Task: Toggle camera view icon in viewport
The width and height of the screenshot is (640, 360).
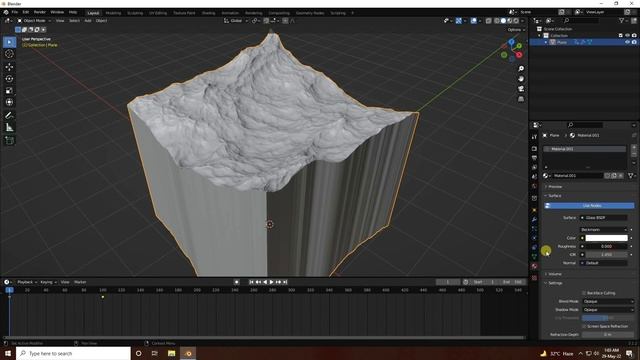Action: pyautogui.click(x=521, y=89)
